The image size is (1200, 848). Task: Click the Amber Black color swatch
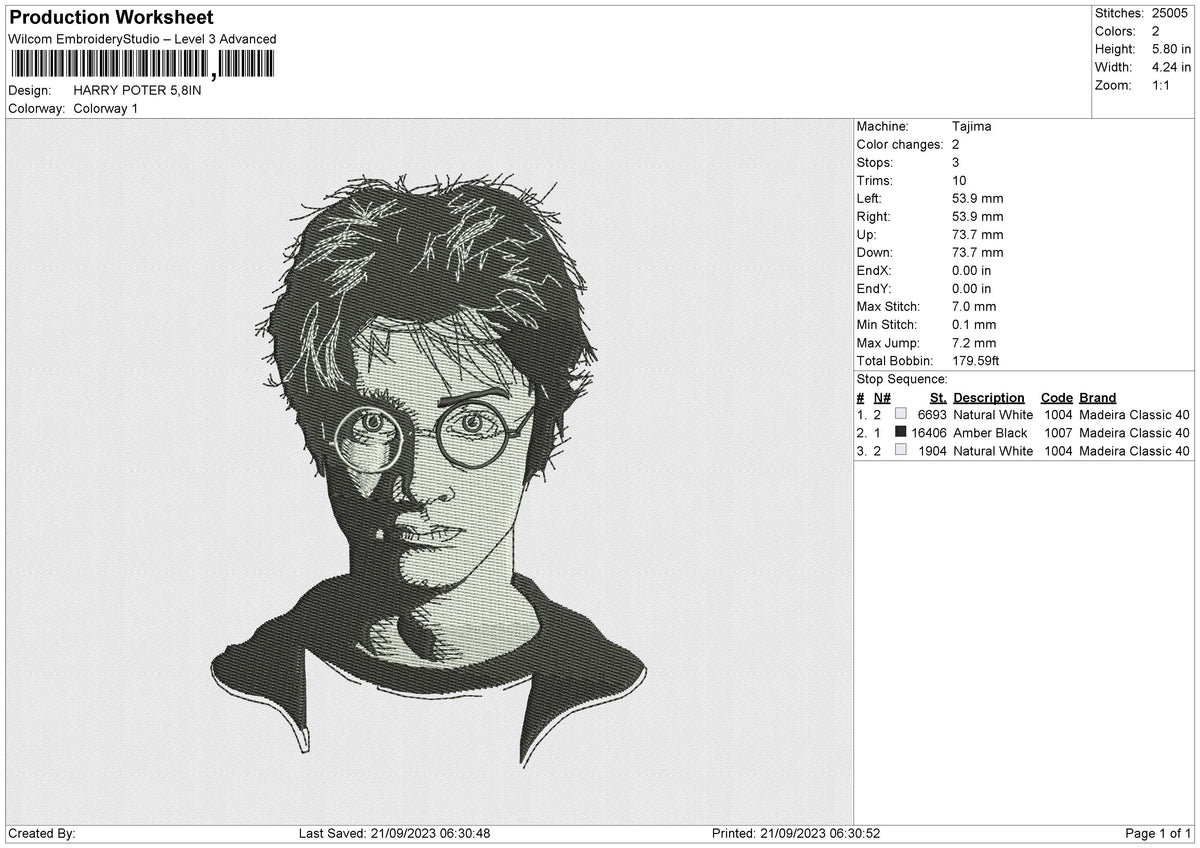click(x=901, y=433)
